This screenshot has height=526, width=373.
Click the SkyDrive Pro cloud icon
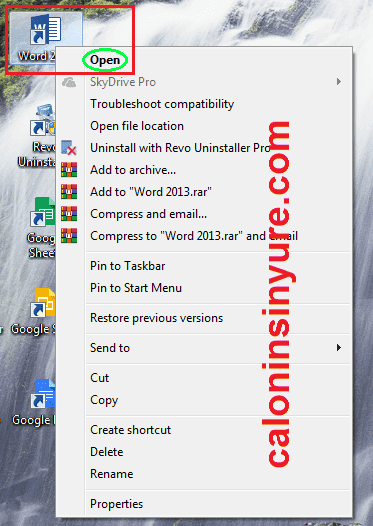(69, 82)
